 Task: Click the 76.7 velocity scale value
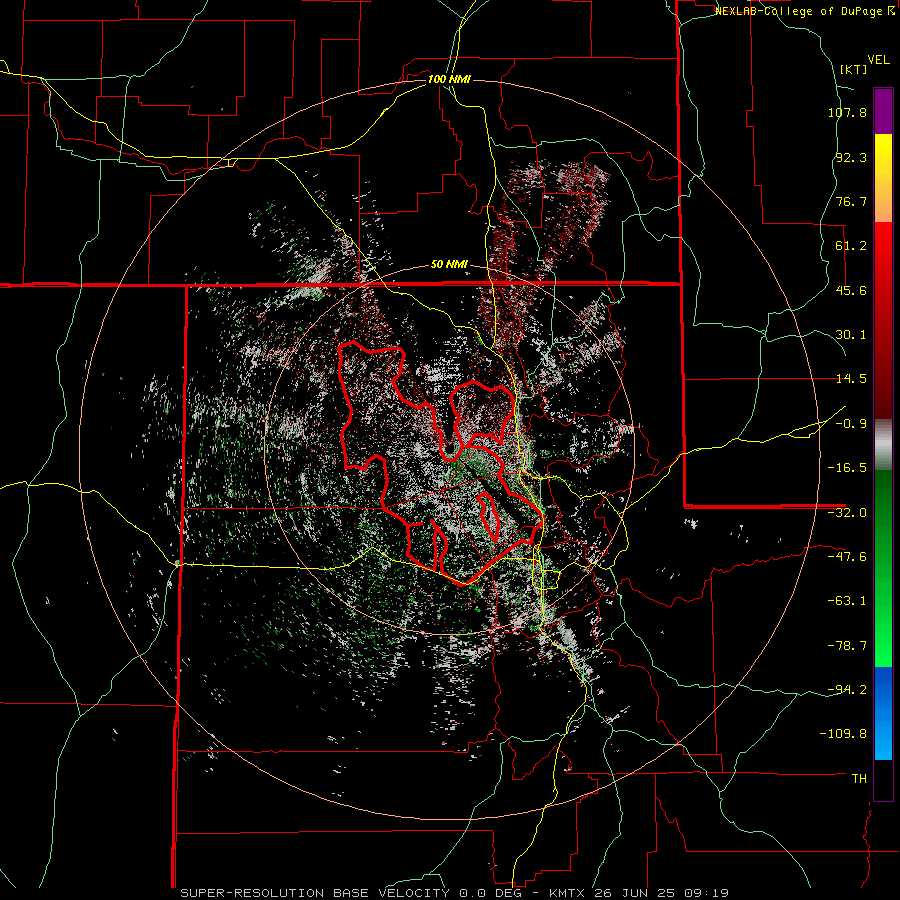[851, 201]
